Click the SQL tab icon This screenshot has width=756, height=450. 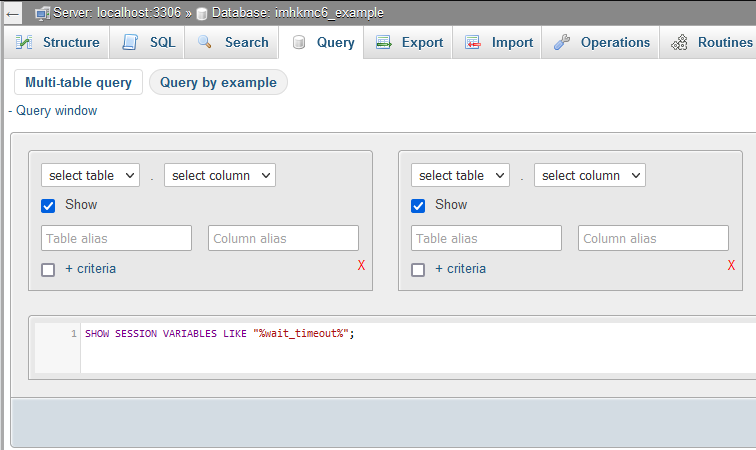(x=130, y=43)
